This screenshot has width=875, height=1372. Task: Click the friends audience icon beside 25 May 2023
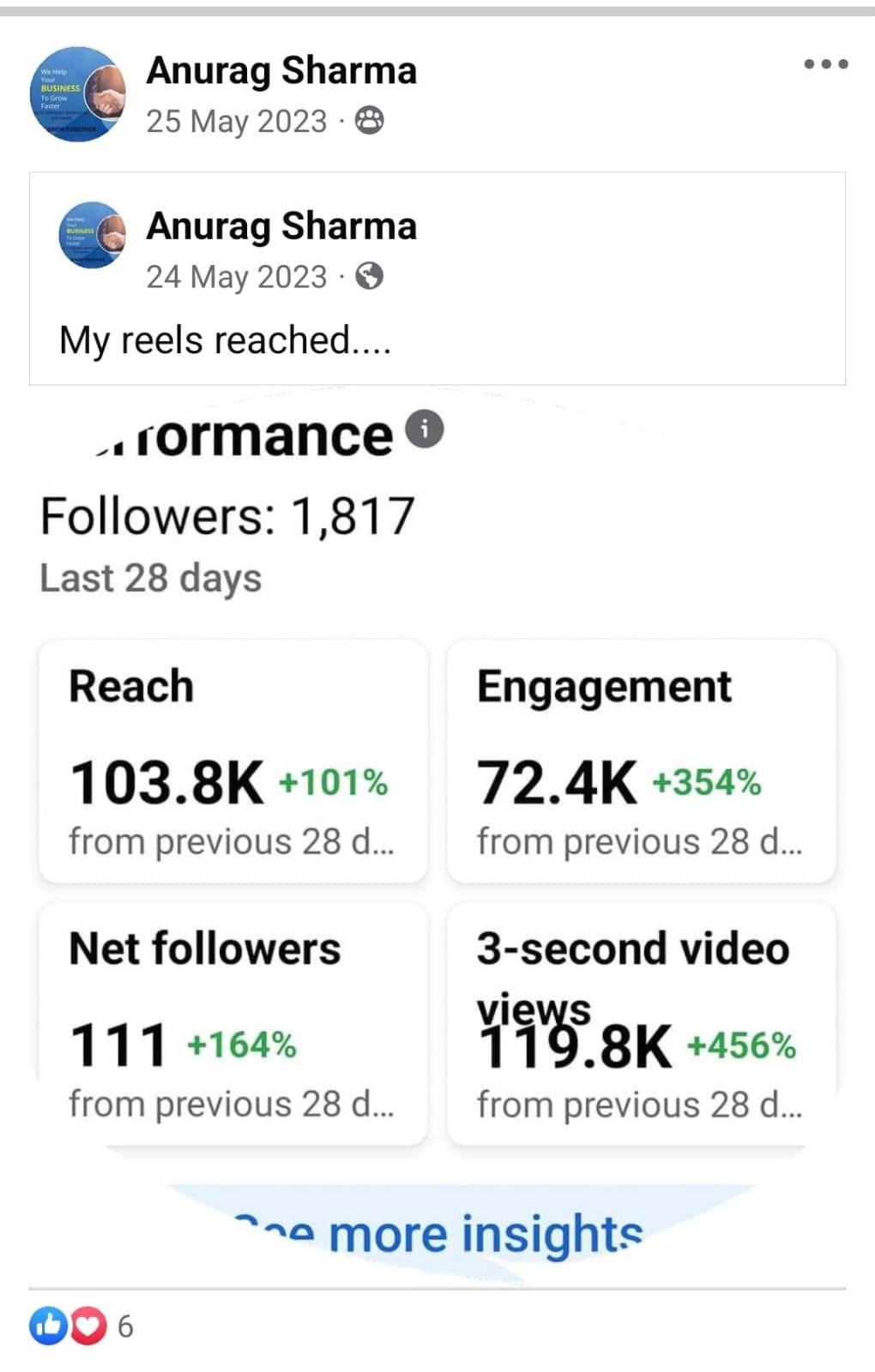point(370,121)
